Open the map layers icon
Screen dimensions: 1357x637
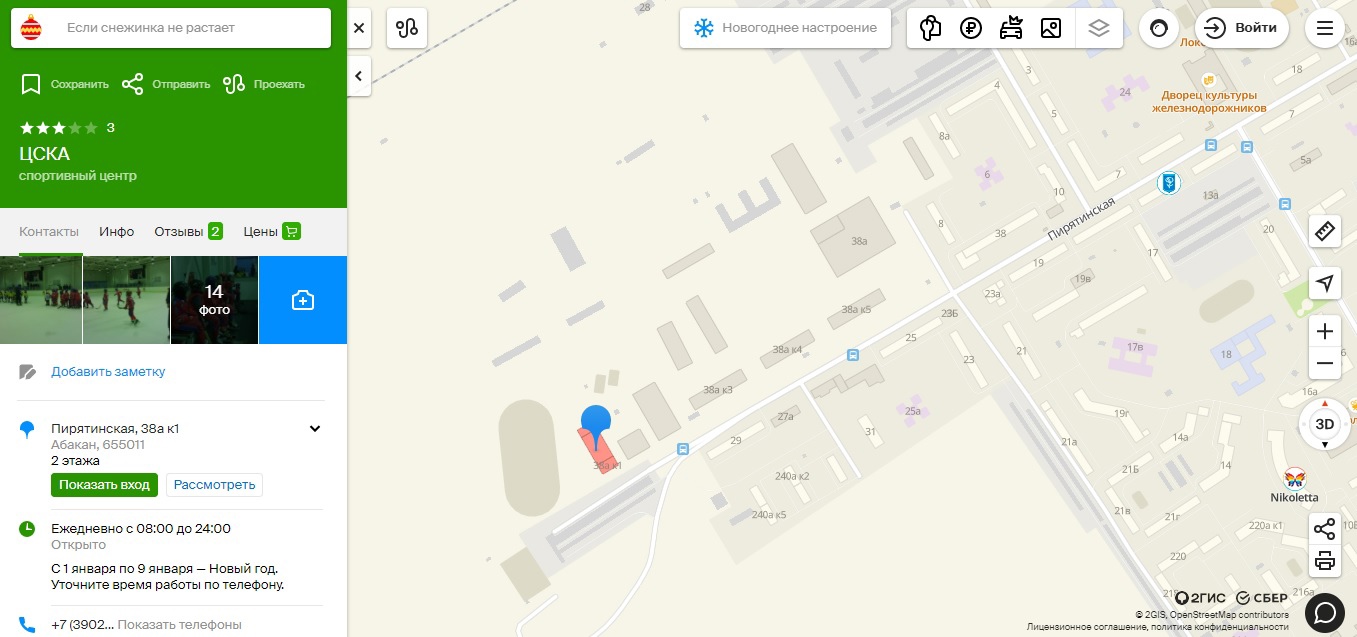1099,28
